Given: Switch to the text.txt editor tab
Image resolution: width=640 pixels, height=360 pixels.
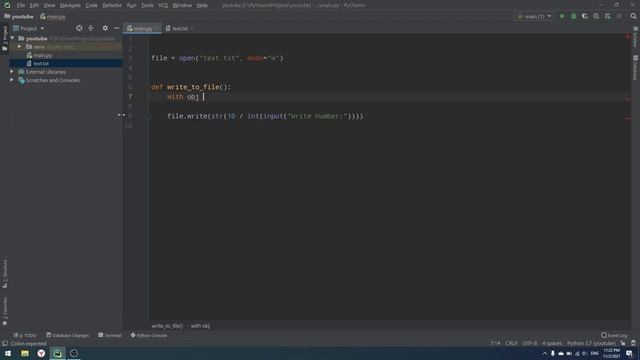Looking at the screenshot, I should tap(178, 29).
